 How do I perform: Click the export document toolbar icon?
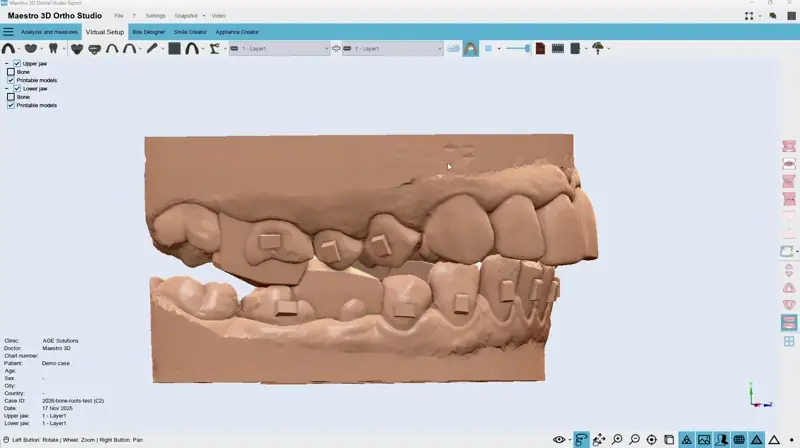[575, 48]
